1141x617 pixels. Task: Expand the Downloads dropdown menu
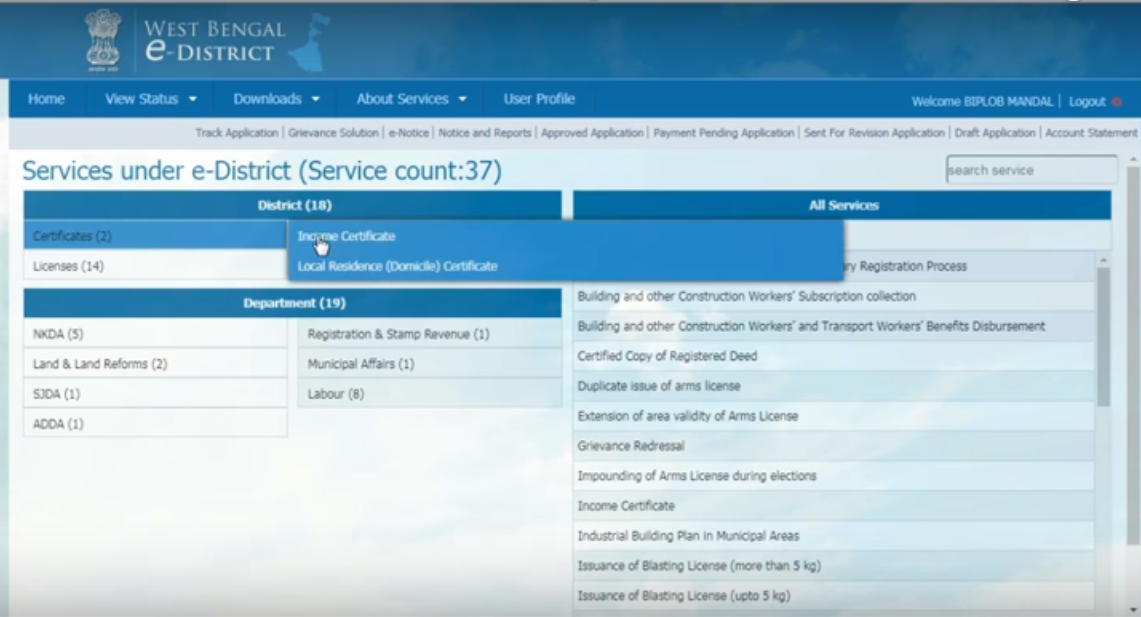pyautogui.click(x=277, y=99)
